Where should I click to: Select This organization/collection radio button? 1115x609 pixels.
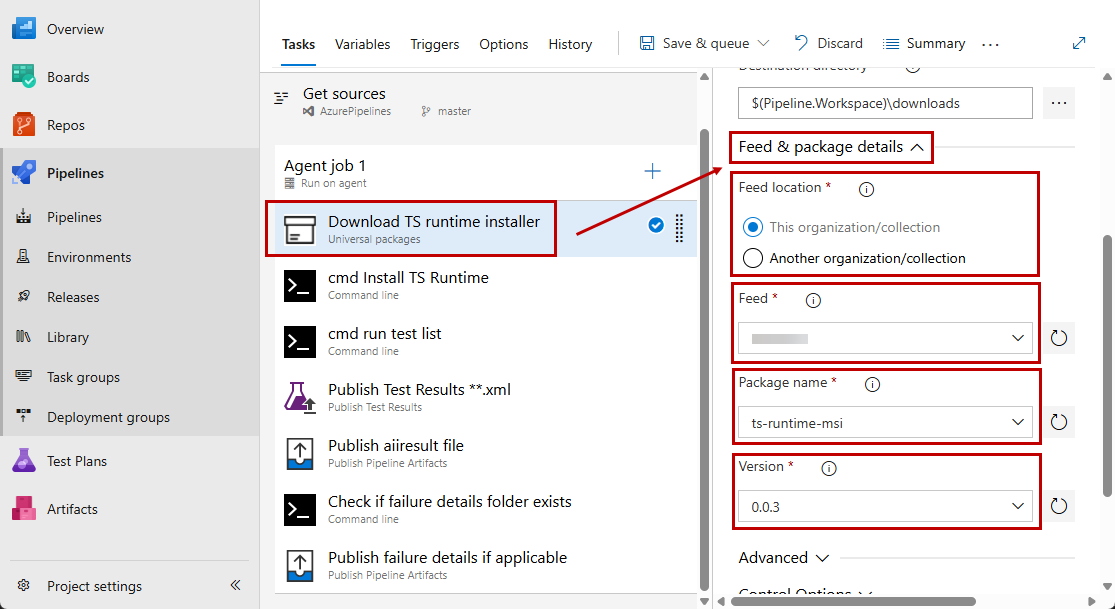[x=752, y=228]
